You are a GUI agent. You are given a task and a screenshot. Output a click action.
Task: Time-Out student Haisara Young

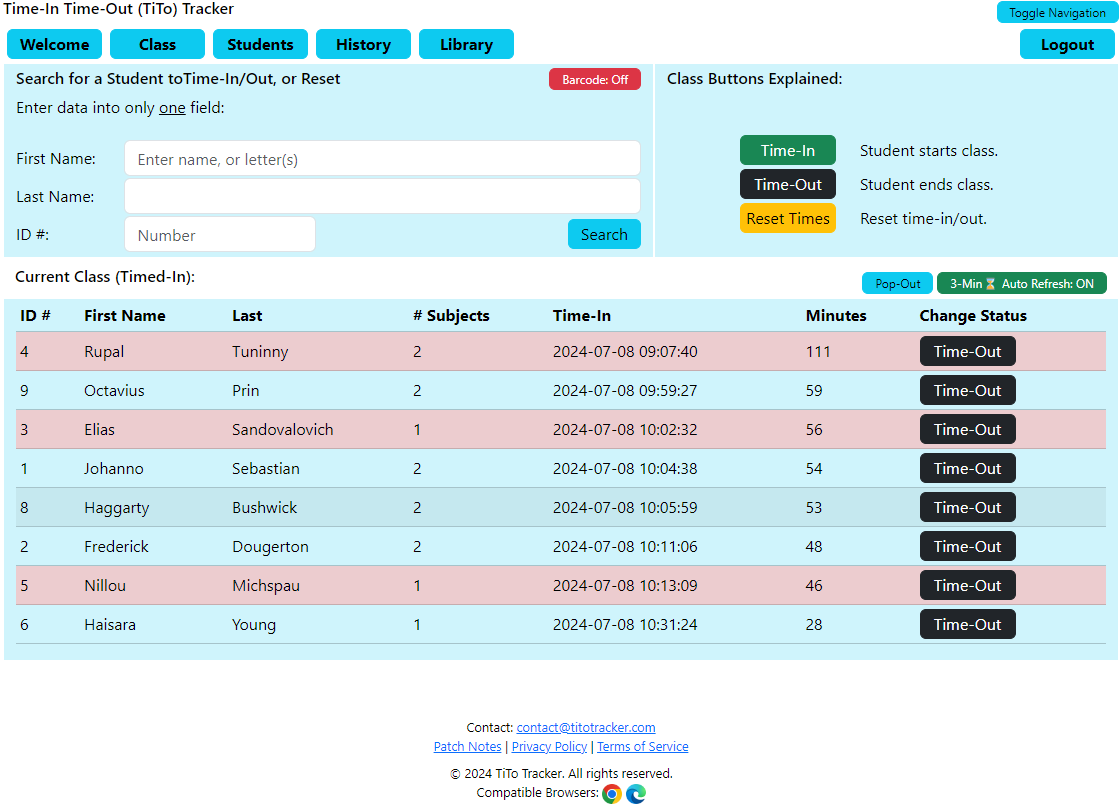click(x=967, y=625)
